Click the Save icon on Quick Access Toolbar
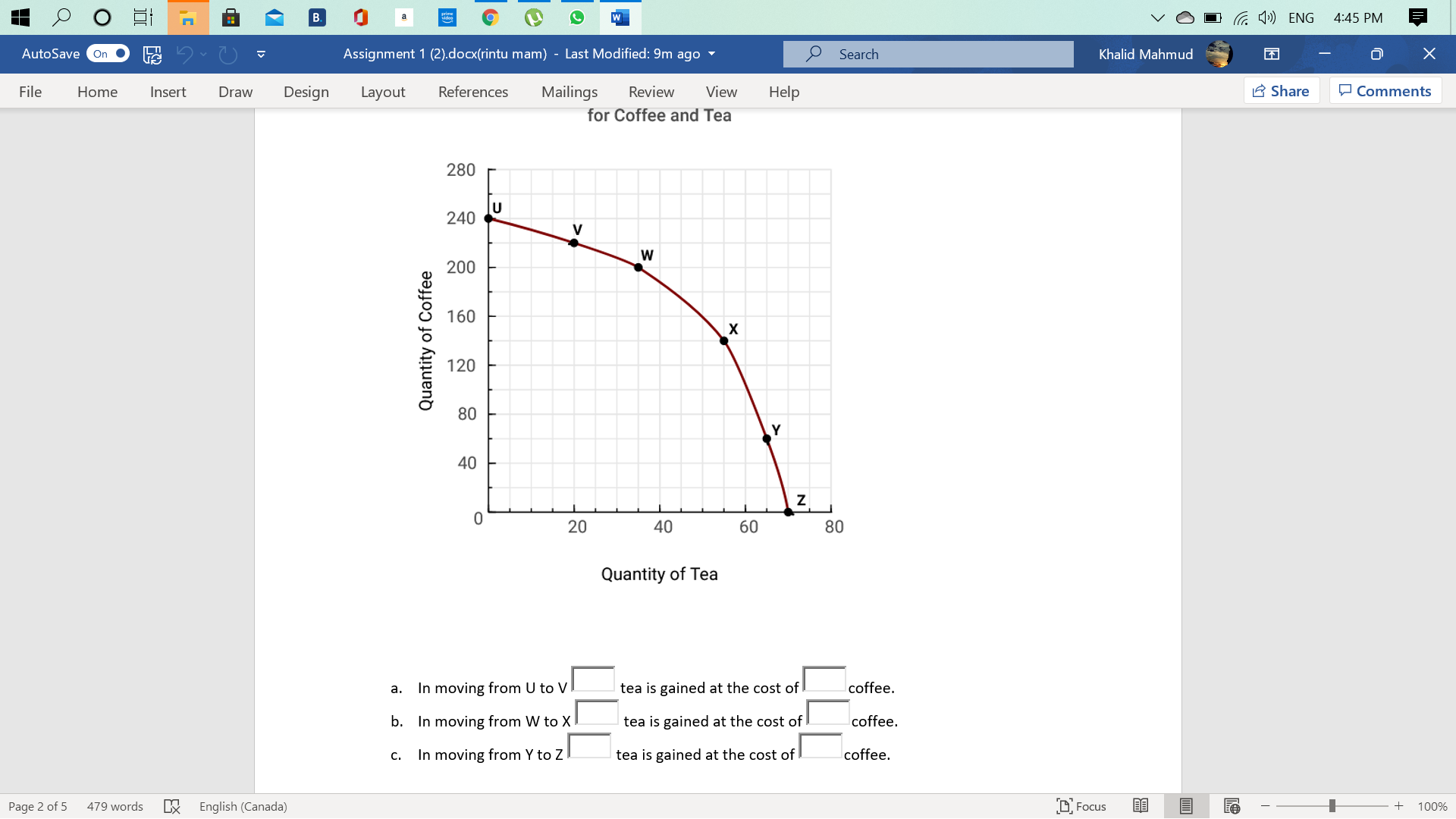Viewport: 1456px width, 819px height. click(x=152, y=54)
